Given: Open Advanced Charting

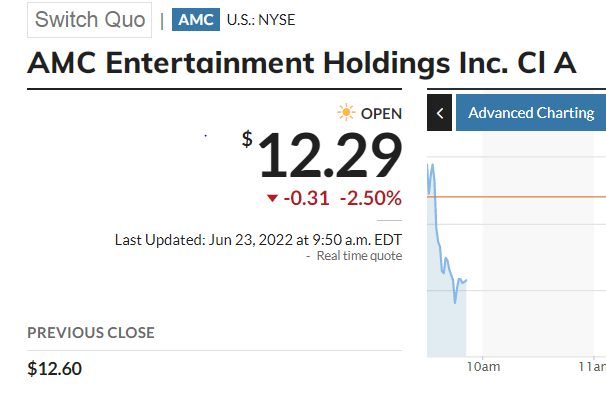Looking at the screenshot, I should point(530,113).
